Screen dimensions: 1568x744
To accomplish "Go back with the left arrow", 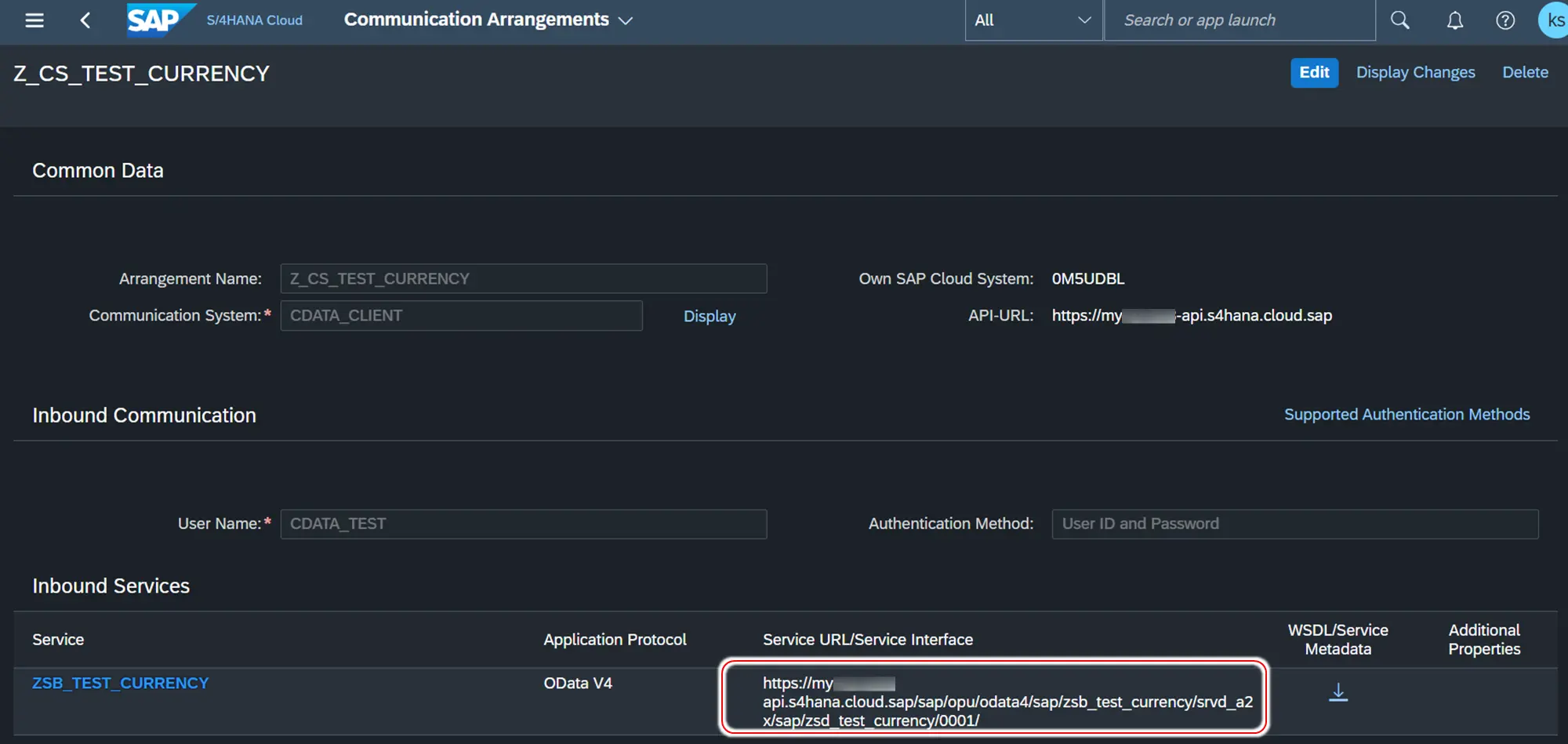I will (85, 20).
